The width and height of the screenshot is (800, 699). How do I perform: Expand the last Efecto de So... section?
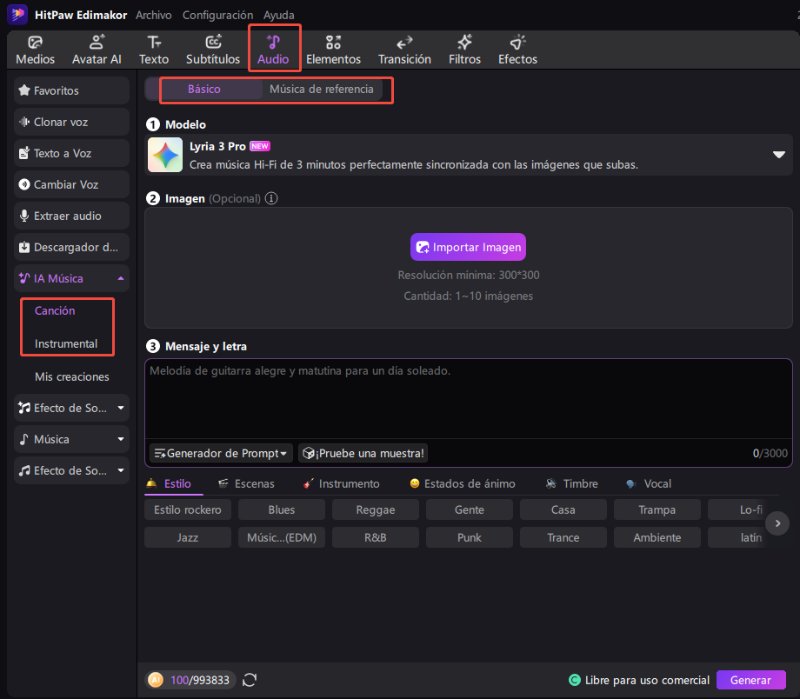120,470
